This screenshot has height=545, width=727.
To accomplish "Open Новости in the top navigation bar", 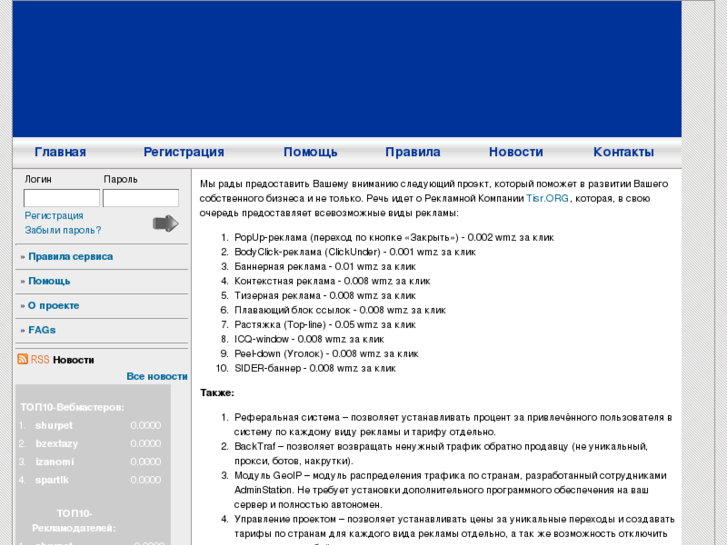I will click(516, 152).
